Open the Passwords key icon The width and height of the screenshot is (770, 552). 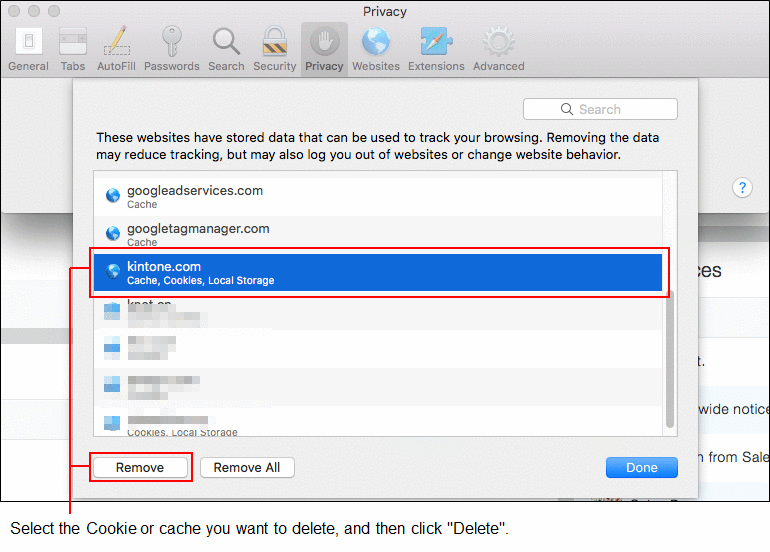click(172, 41)
